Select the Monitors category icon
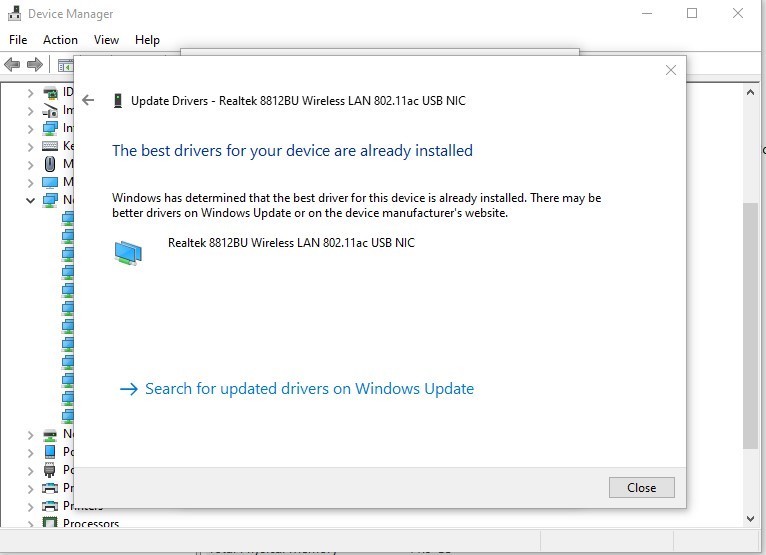This screenshot has width=766, height=555. coord(50,182)
